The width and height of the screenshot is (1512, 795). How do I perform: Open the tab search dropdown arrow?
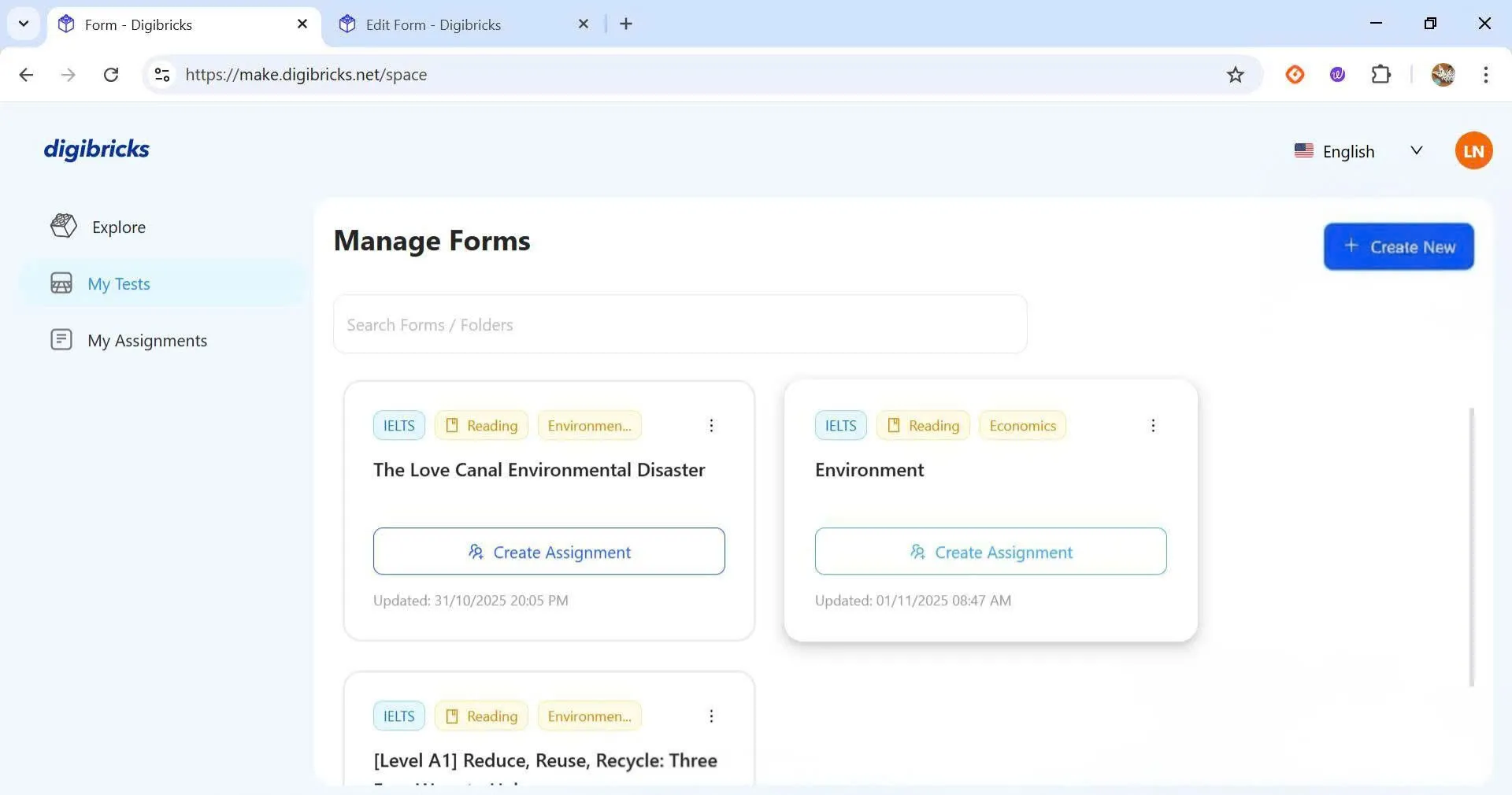(x=24, y=24)
